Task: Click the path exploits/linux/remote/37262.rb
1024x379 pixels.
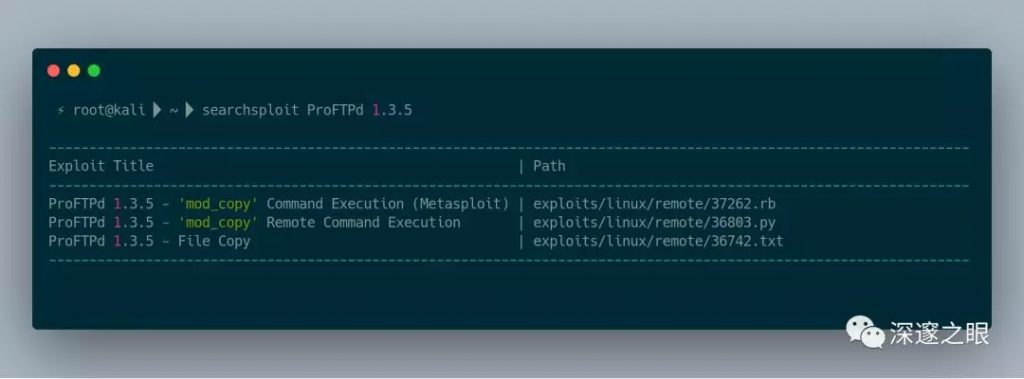Action: point(654,204)
